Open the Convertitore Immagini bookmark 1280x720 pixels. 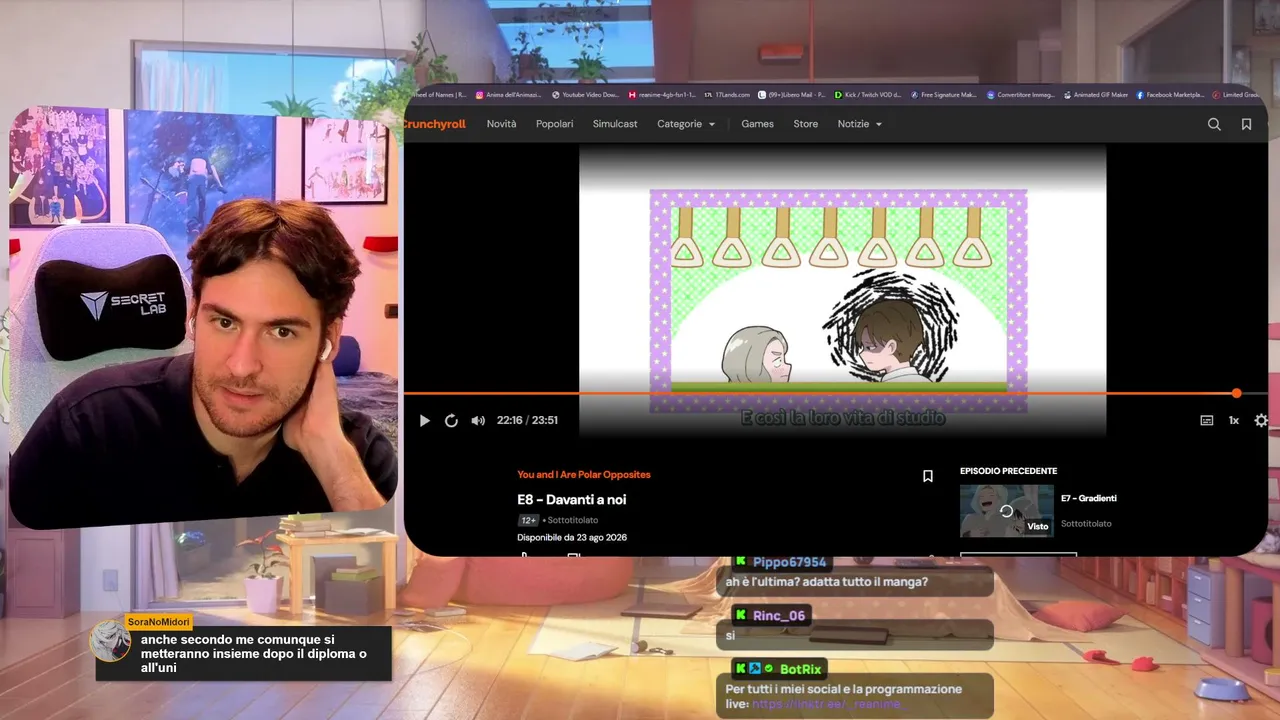coord(1019,95)
